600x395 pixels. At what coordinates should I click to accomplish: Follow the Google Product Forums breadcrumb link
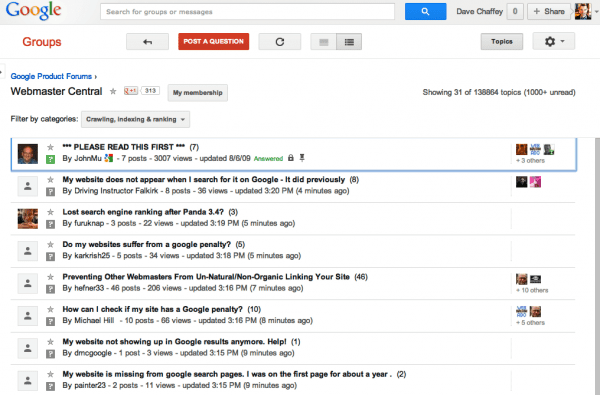(x=51, y=76)
